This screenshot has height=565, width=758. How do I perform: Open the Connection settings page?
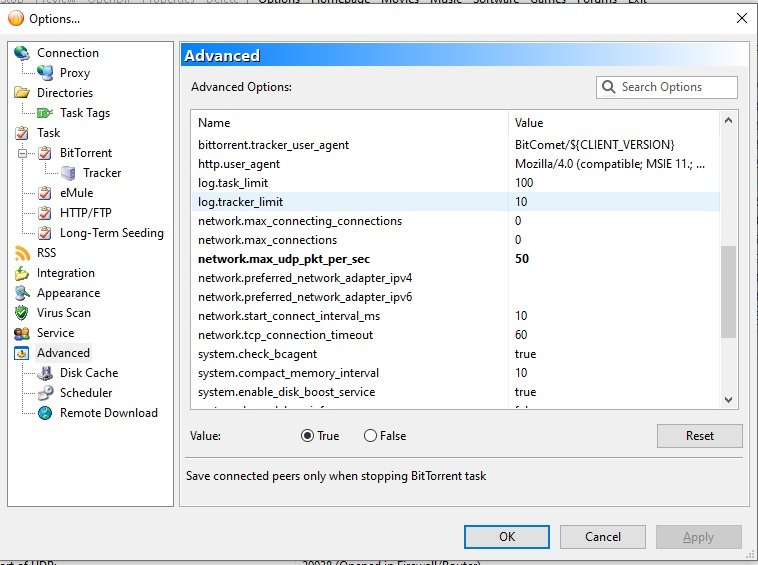point(68,53)
